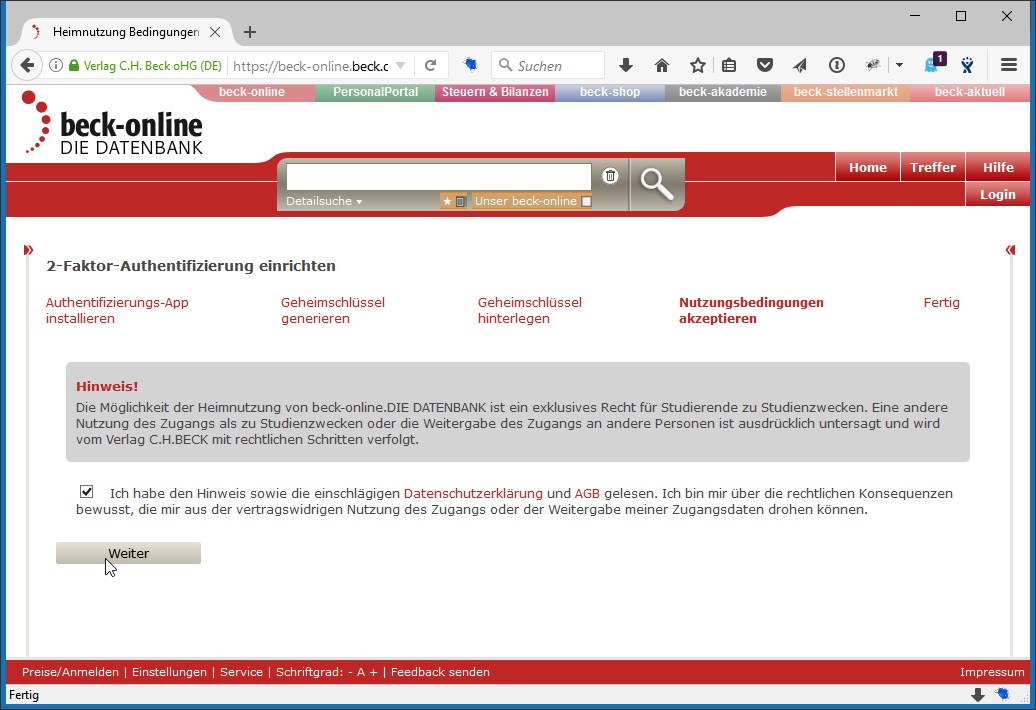Switch to the beck-online top tab
1036x710 pixels.
(251, 92)
